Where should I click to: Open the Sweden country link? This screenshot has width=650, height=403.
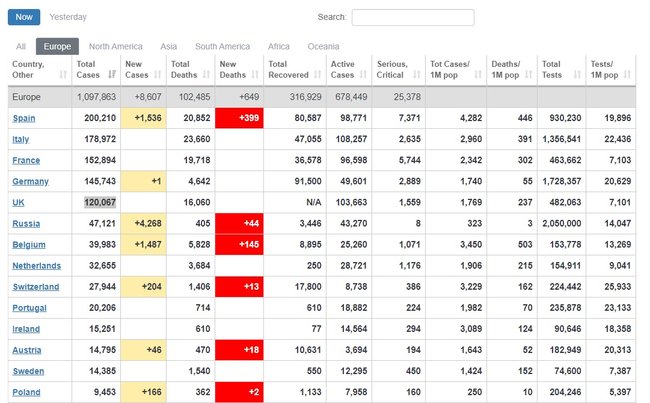[28, 371]
